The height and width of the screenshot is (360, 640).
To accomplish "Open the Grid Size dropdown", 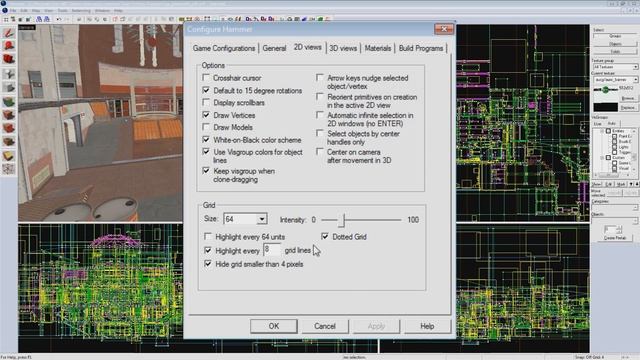I will 262,220.
